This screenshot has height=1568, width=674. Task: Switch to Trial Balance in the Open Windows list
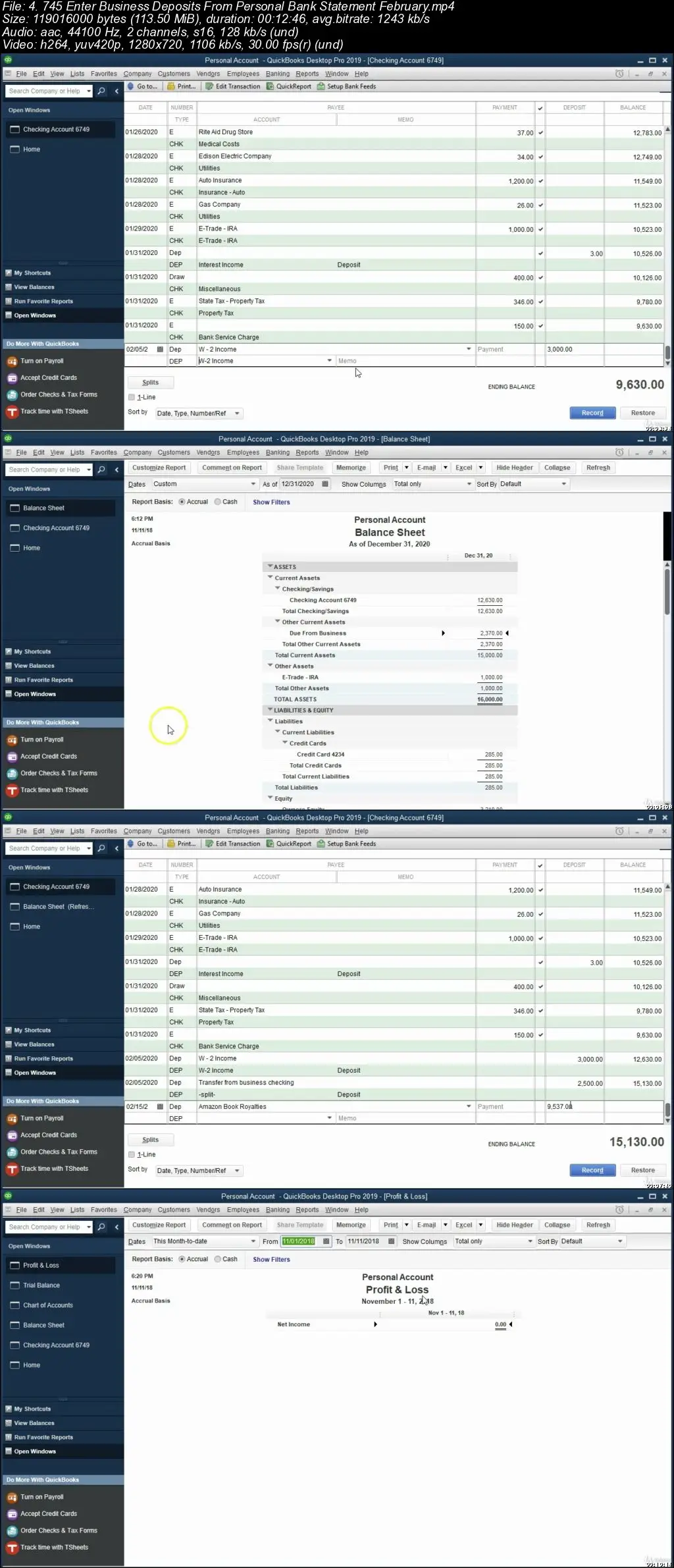pos(41,1285)
